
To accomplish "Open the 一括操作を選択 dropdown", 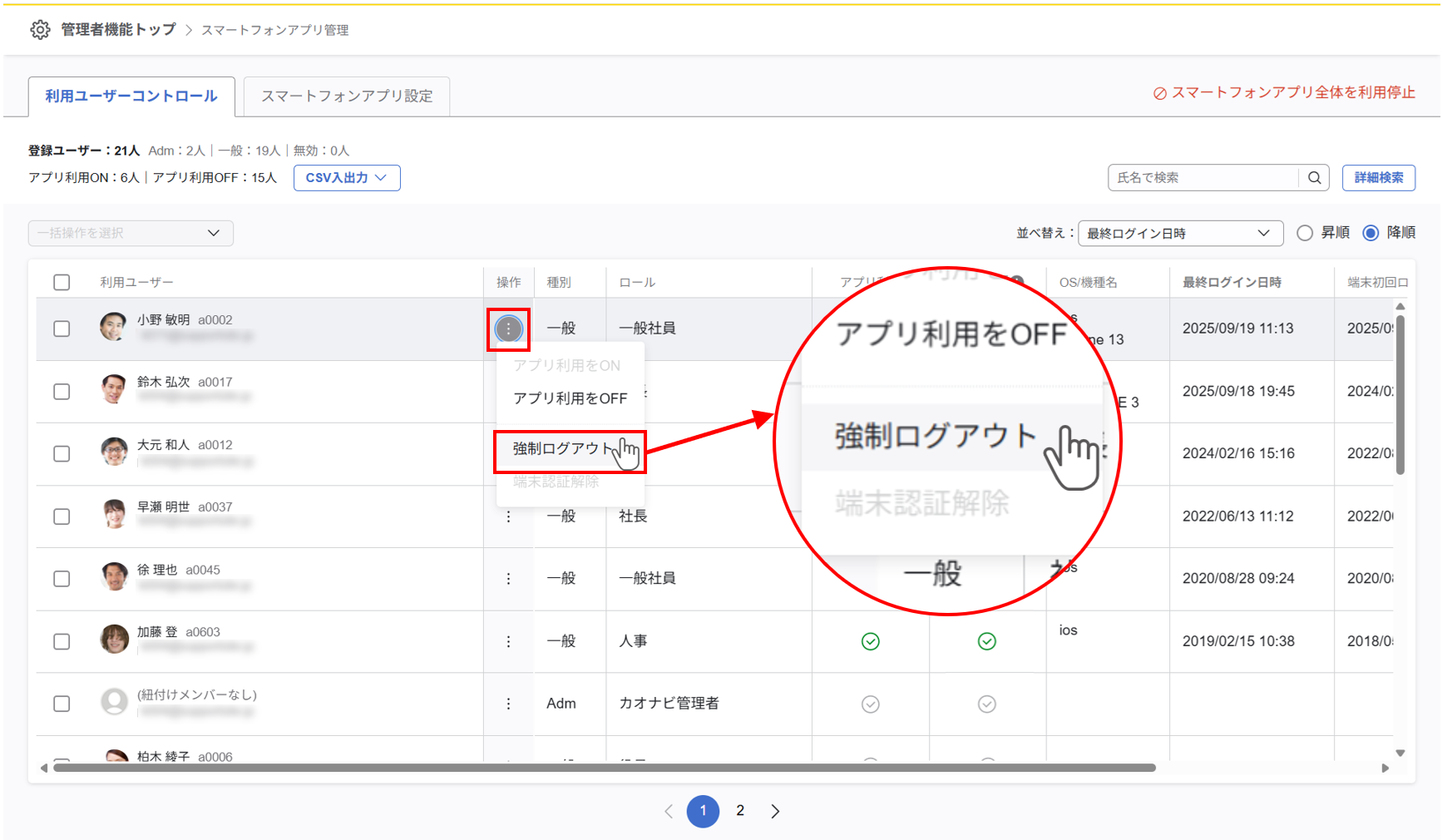I will point(131,233).
